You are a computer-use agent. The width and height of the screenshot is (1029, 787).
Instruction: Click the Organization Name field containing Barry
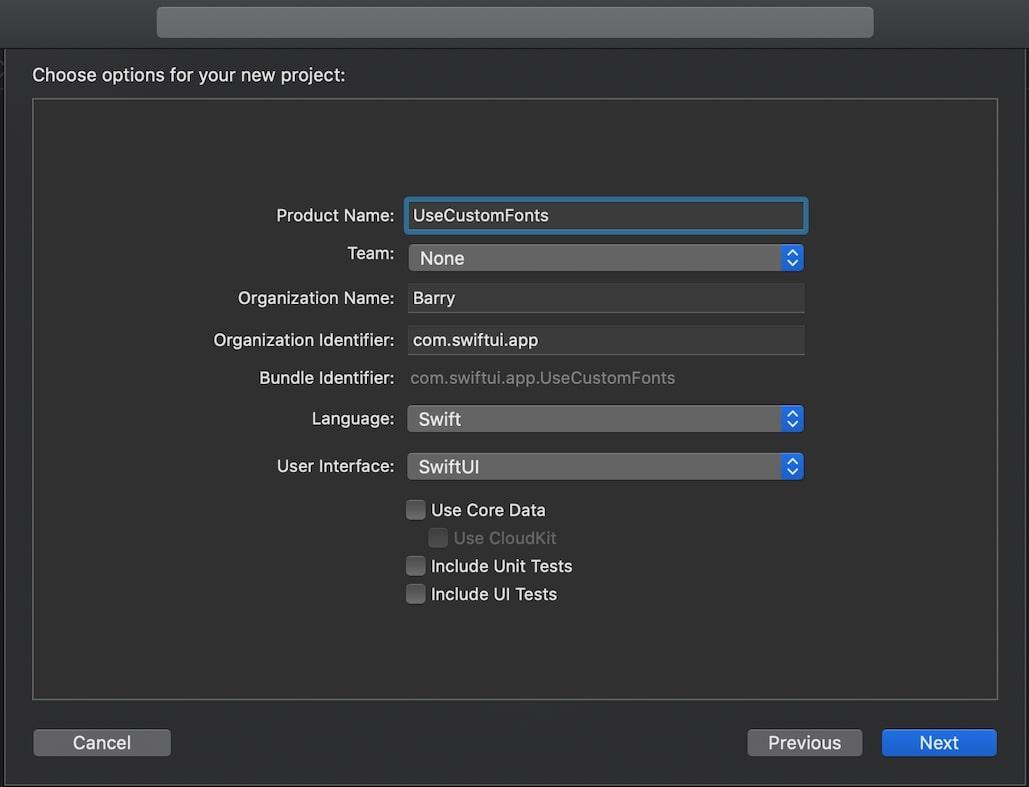606,298
